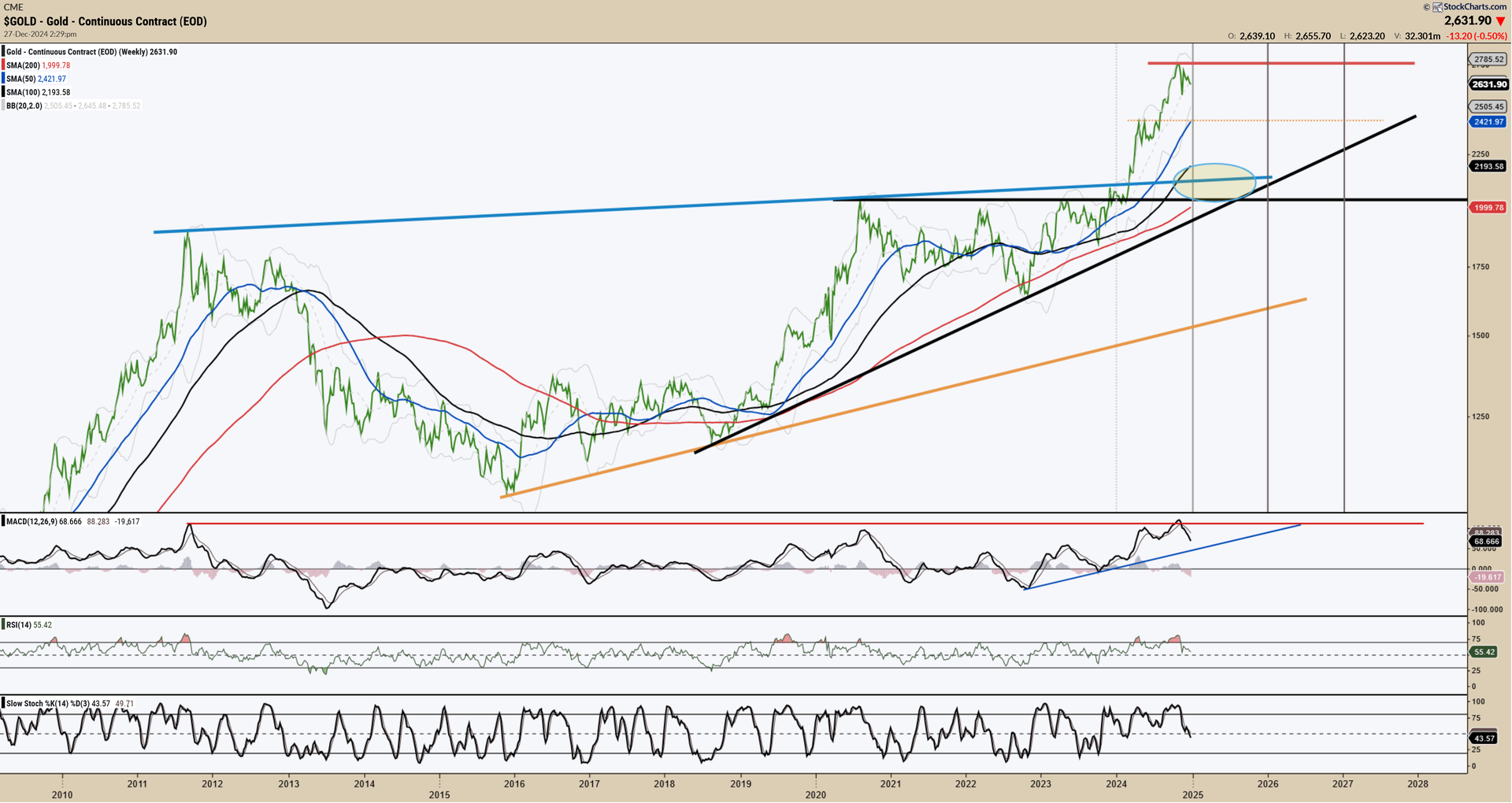Click the "2016" year label on time axis
The image size is (1512, 803).
(x=514, y=784)
